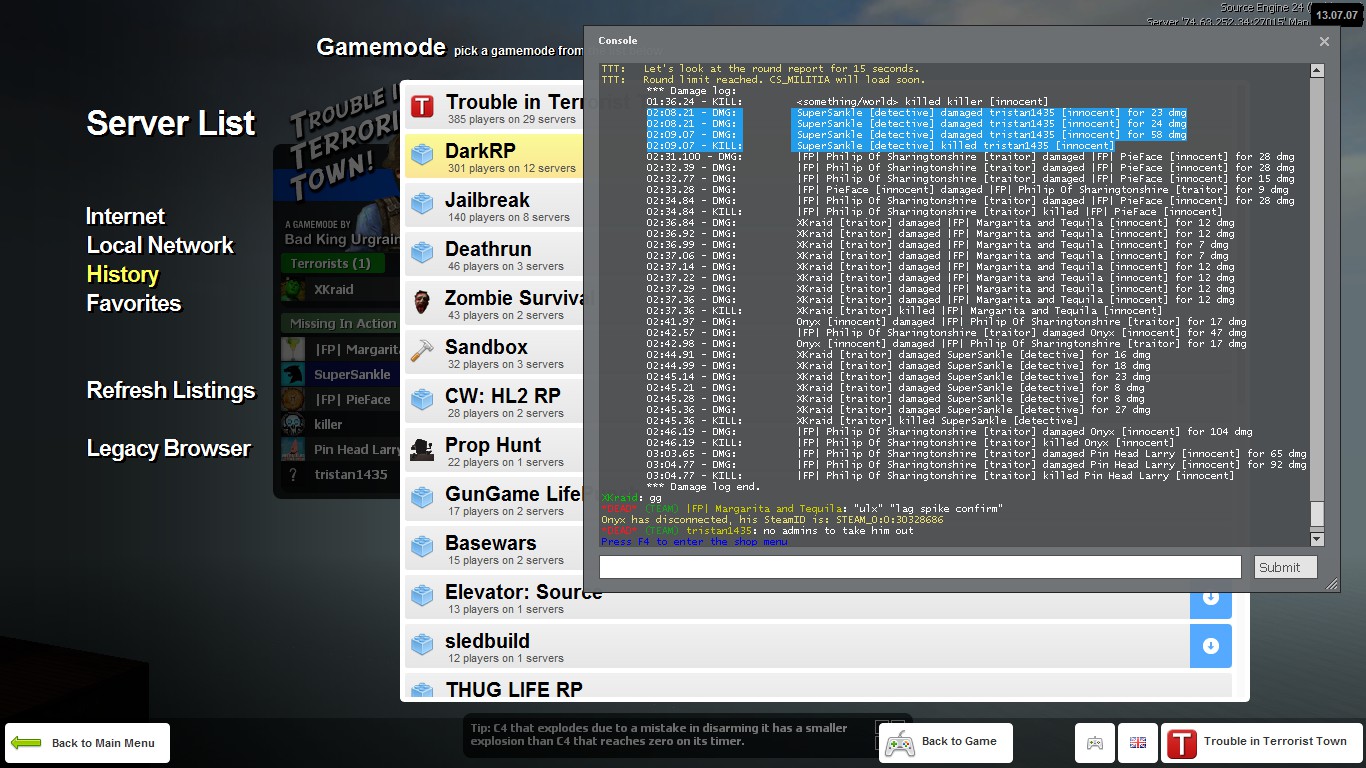The width and height of the screenshot is (1366, 768).
Task: Show the History server list
Action: (x=123, y=274)
